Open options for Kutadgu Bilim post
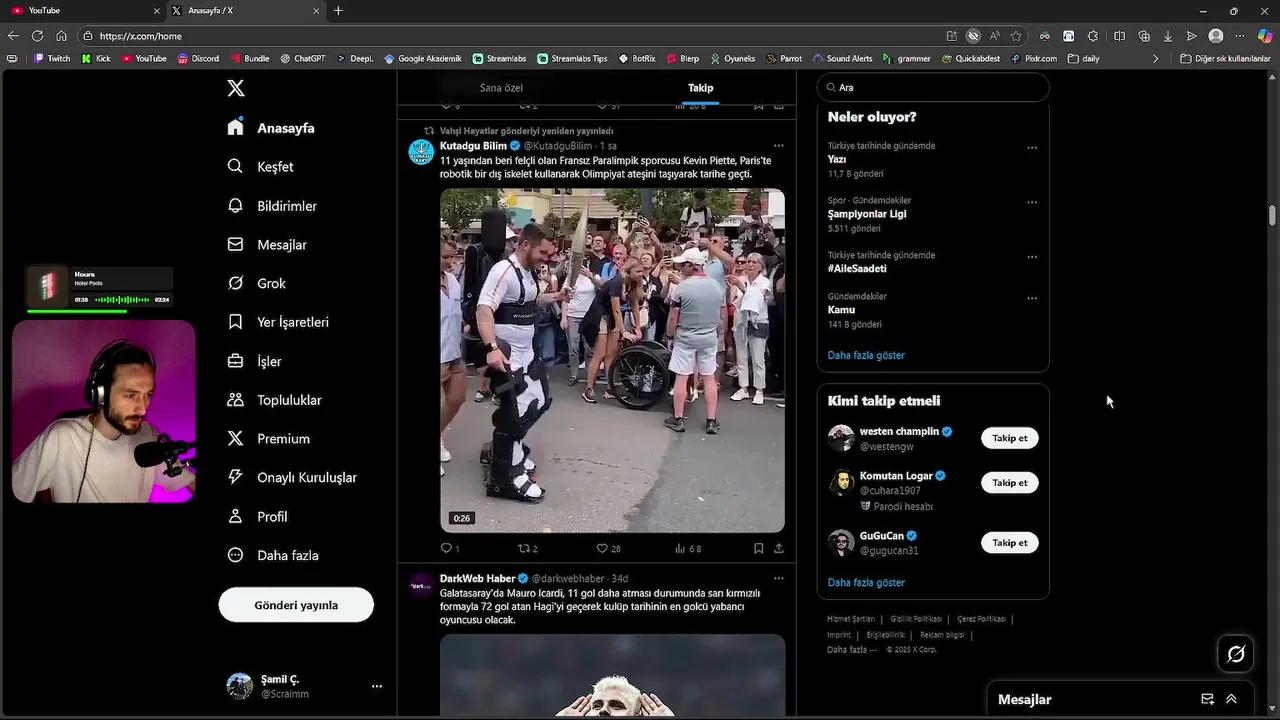Viewport: 1280px width, 720px height. coord(778,146)
